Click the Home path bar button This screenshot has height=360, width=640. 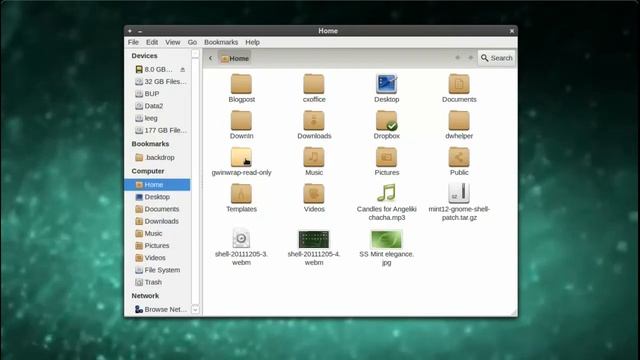[235, 59]
